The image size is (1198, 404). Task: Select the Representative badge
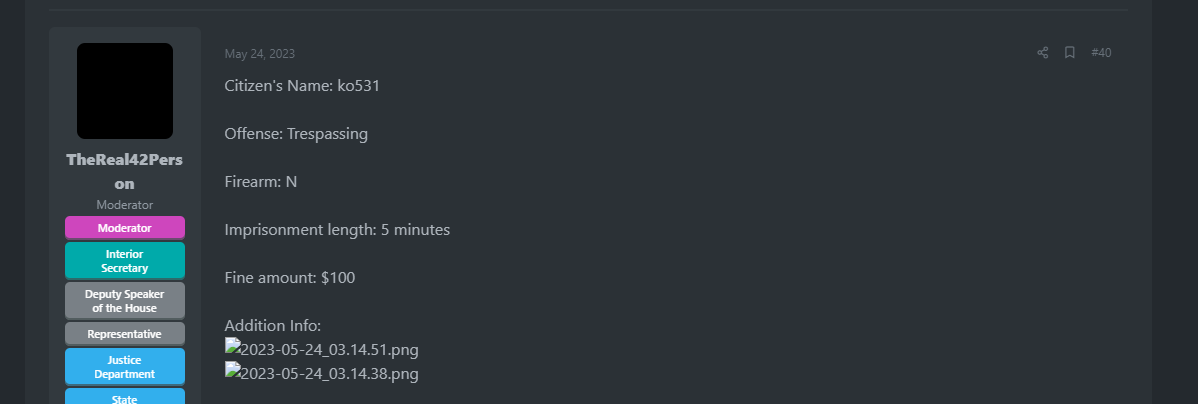pyautogui.click(x=125, y=334)
